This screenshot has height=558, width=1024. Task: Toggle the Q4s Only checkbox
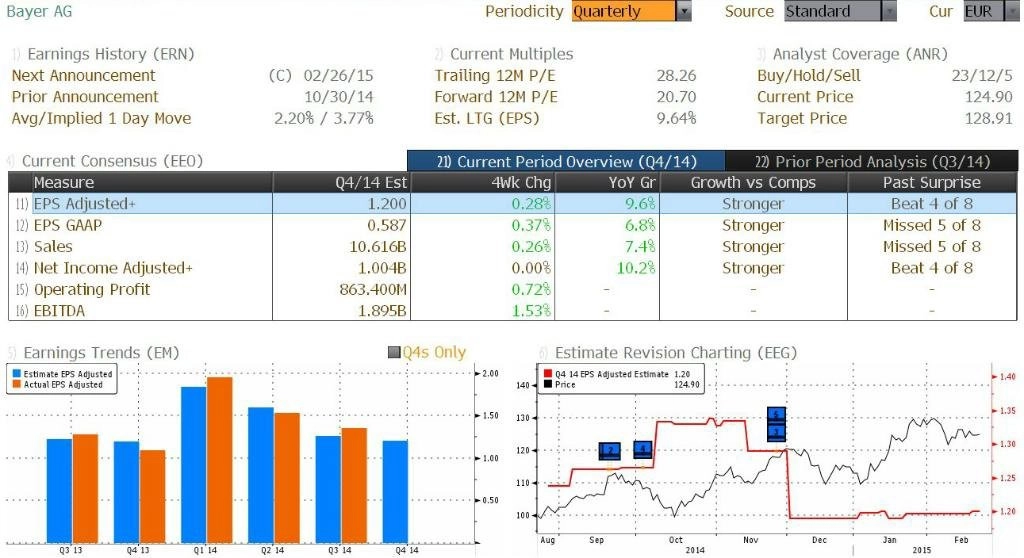tap(394, 353)
